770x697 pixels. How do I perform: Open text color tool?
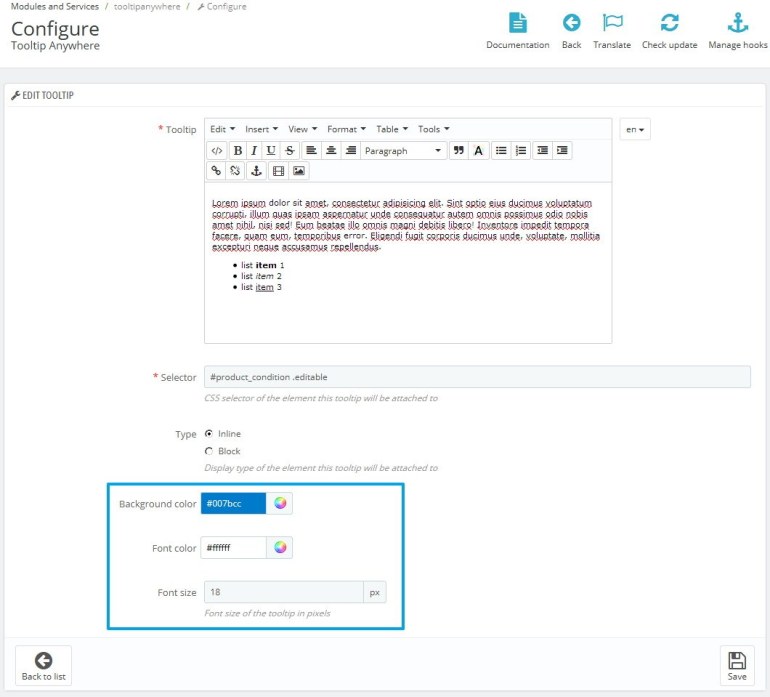(x=479, y=151)
